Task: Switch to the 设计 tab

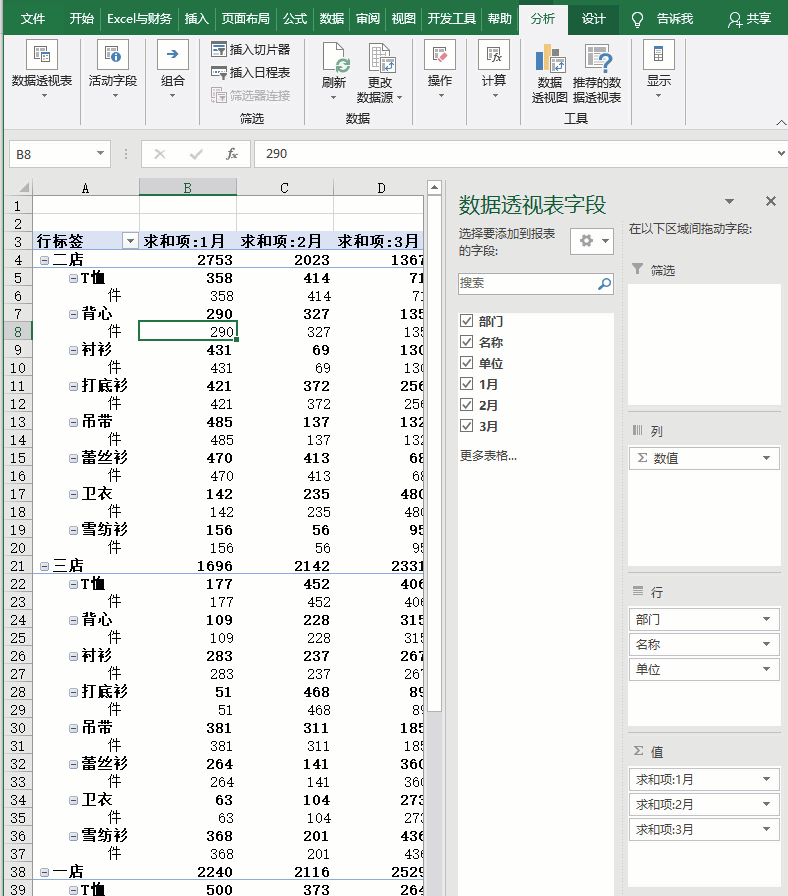Action: click(593, 19)
